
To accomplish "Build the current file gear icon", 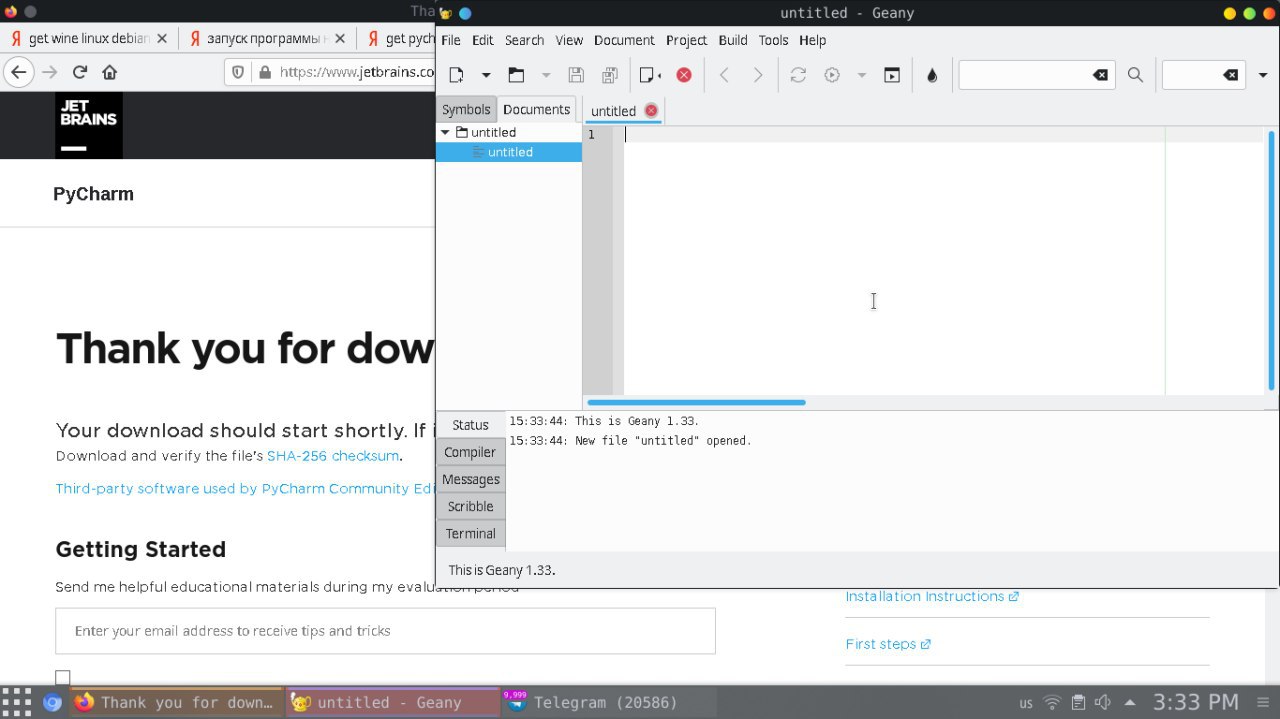I will pyautogui.click(x=832, y=75).
